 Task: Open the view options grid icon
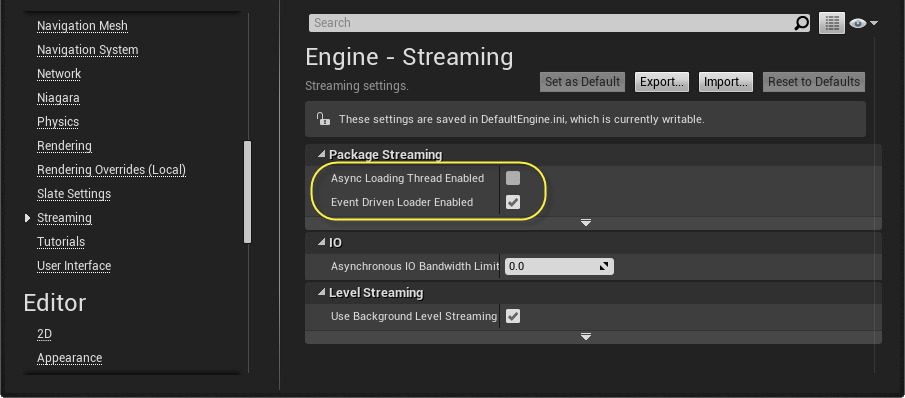pos(832,23)
